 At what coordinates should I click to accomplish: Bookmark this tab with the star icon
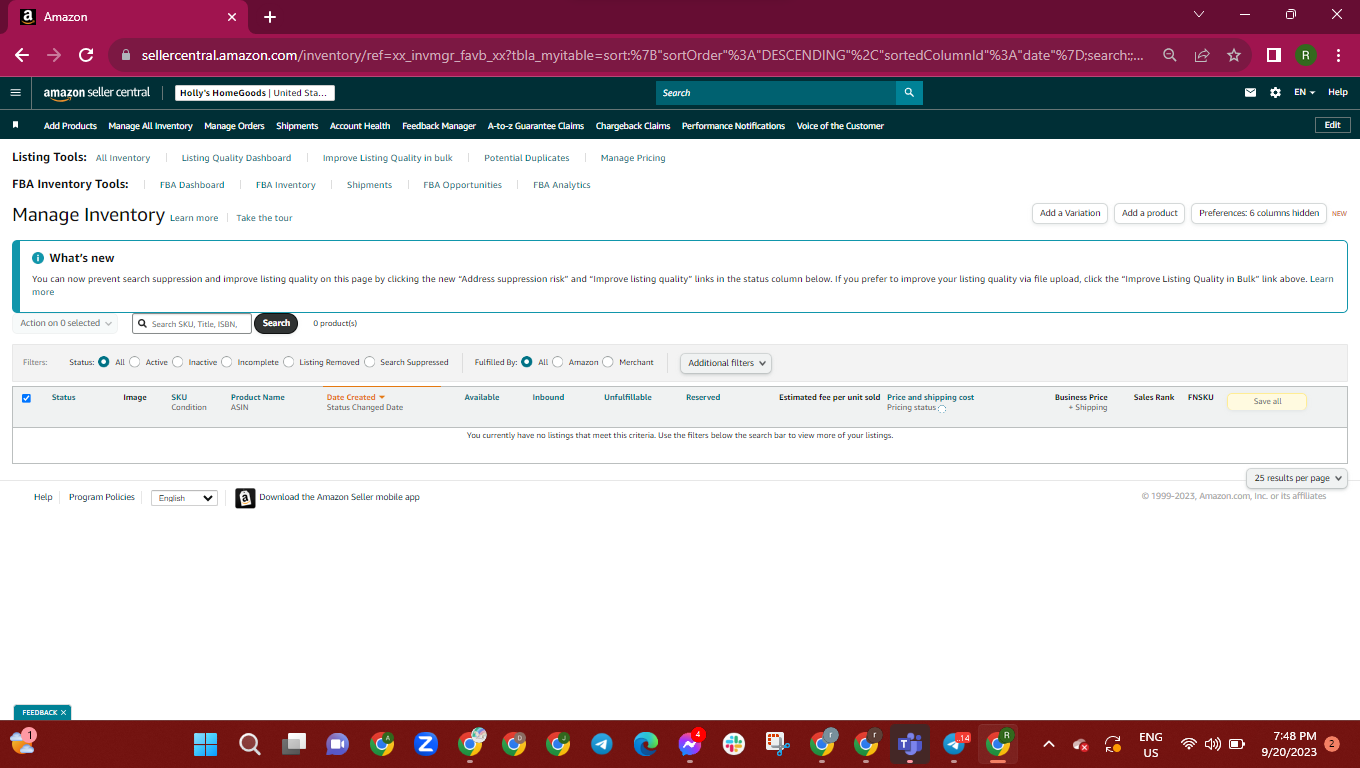point(1234,55)
